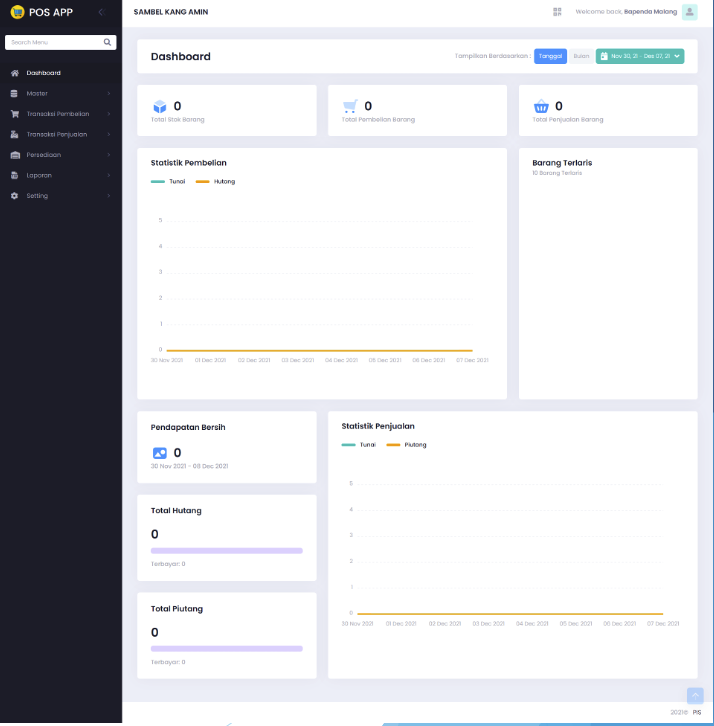Click the Total Hutang progress bar
The image size is (714, 726).
pos(226,550)
